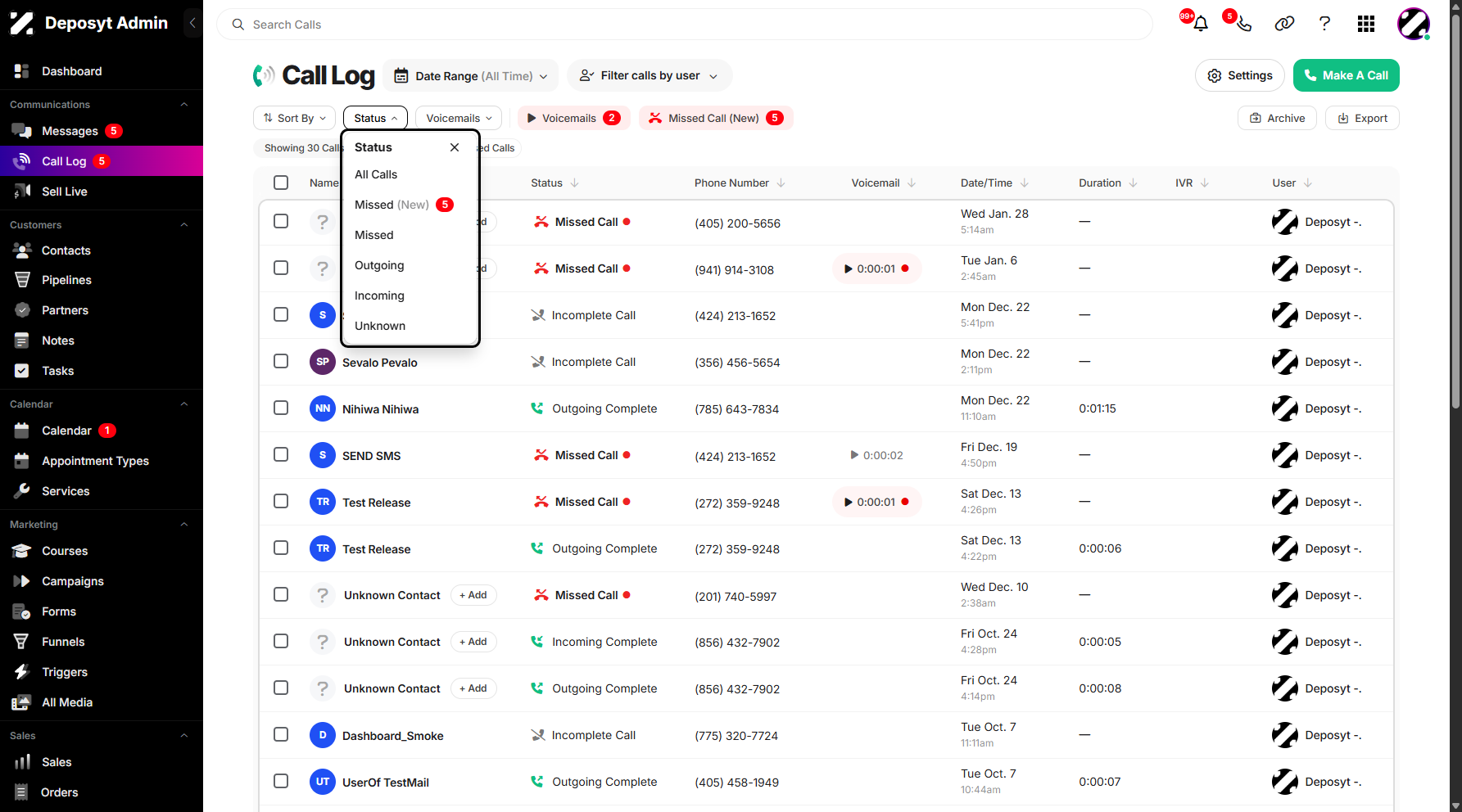Check the (405) 200-5656 call row
Image resolution: width=1462 pixels, height=812 pixels.
point(281,221)
